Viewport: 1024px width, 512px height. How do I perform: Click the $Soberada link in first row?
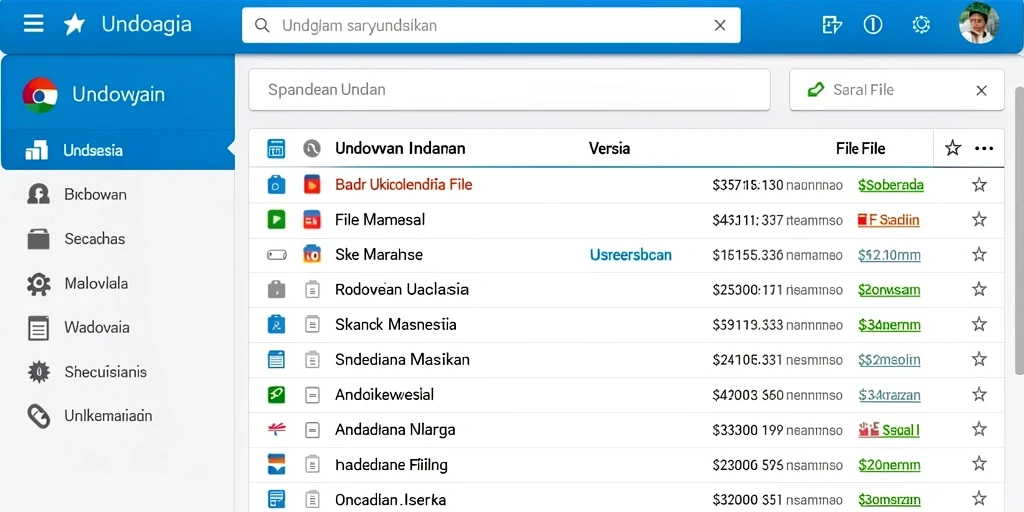(891, 185)
